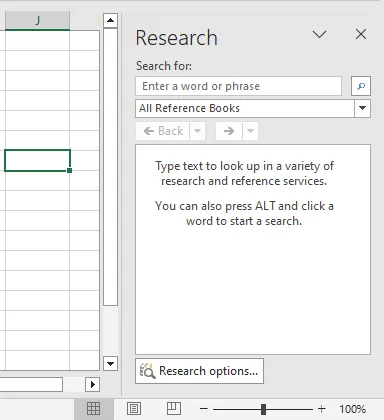Expand the Forward history dropdown arrow
Image resolution: width=384 pixels, height=420 pixels.
(250, 131)
